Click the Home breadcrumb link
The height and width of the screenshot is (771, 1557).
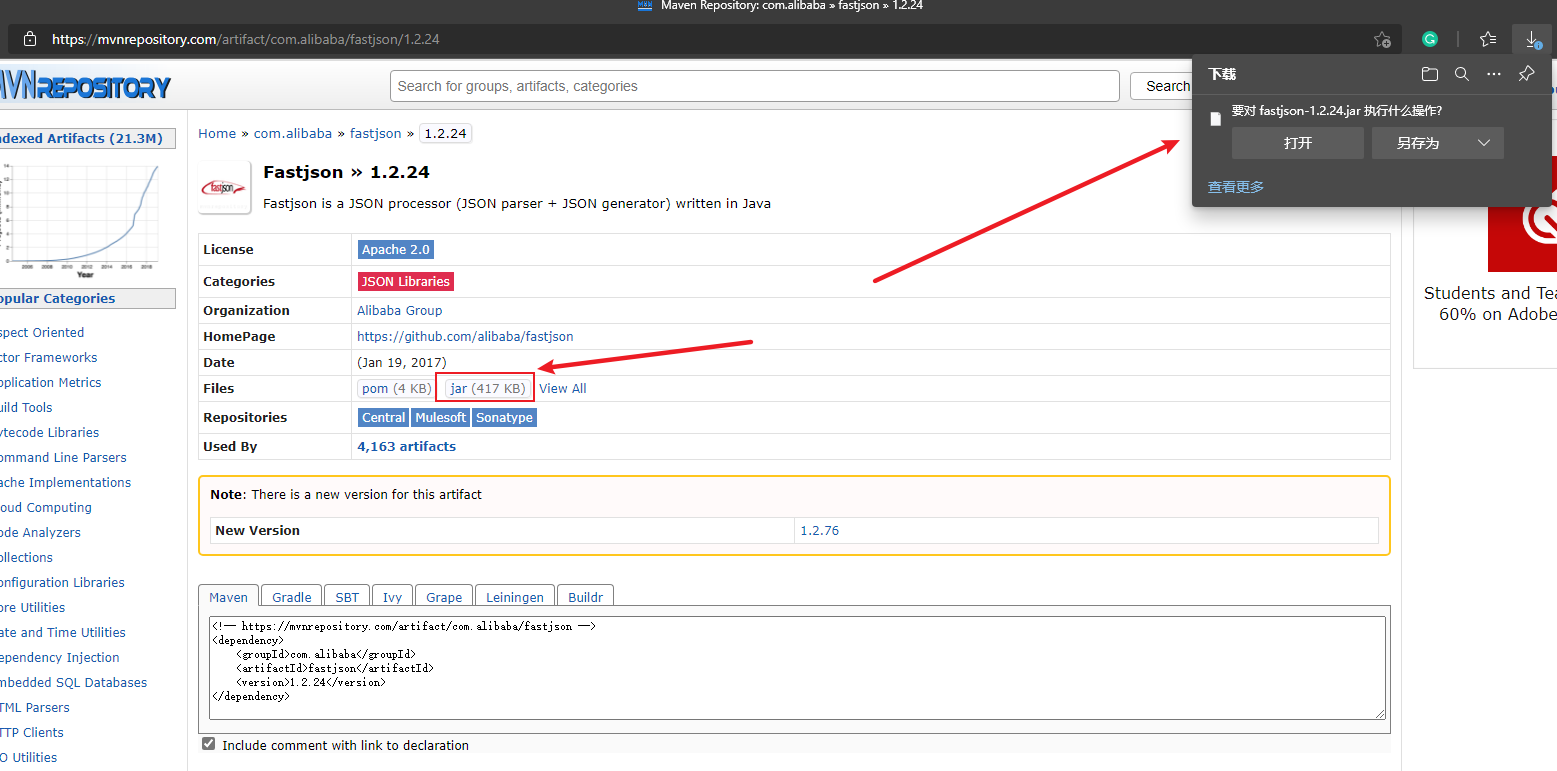pyautogui.click(x=217, y=133)
